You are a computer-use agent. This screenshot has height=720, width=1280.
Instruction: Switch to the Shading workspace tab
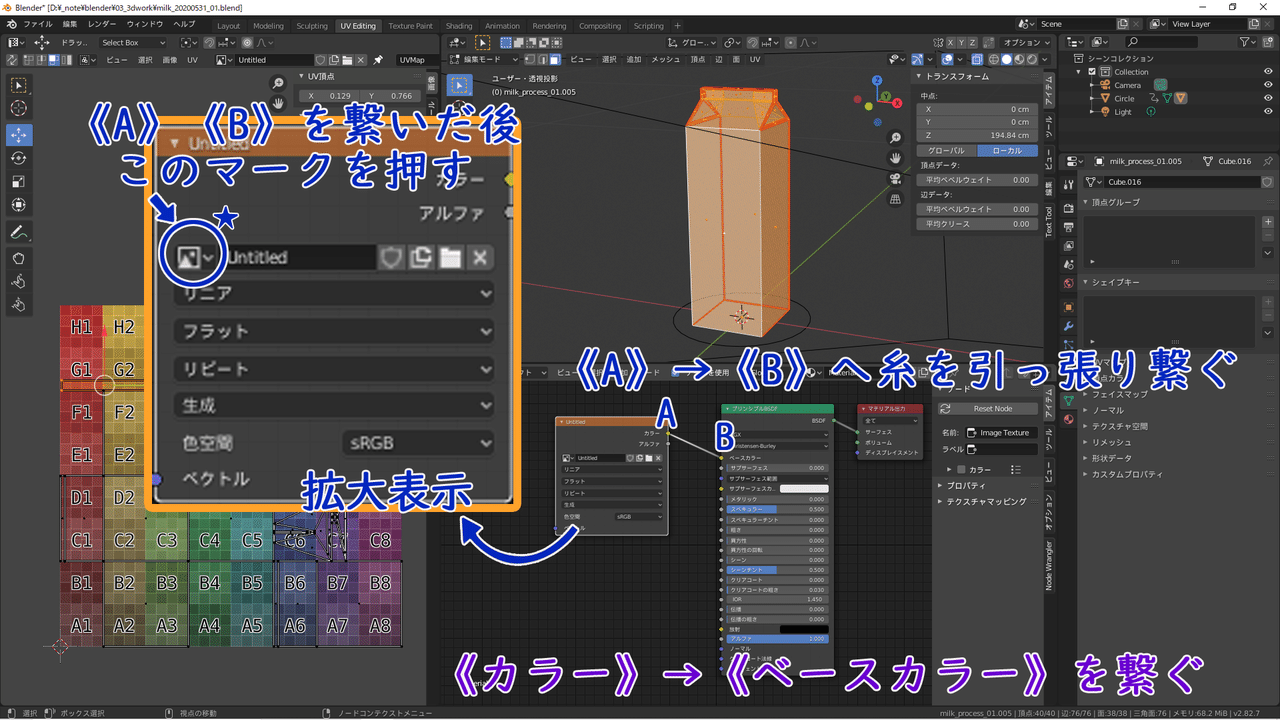point(459,26)
